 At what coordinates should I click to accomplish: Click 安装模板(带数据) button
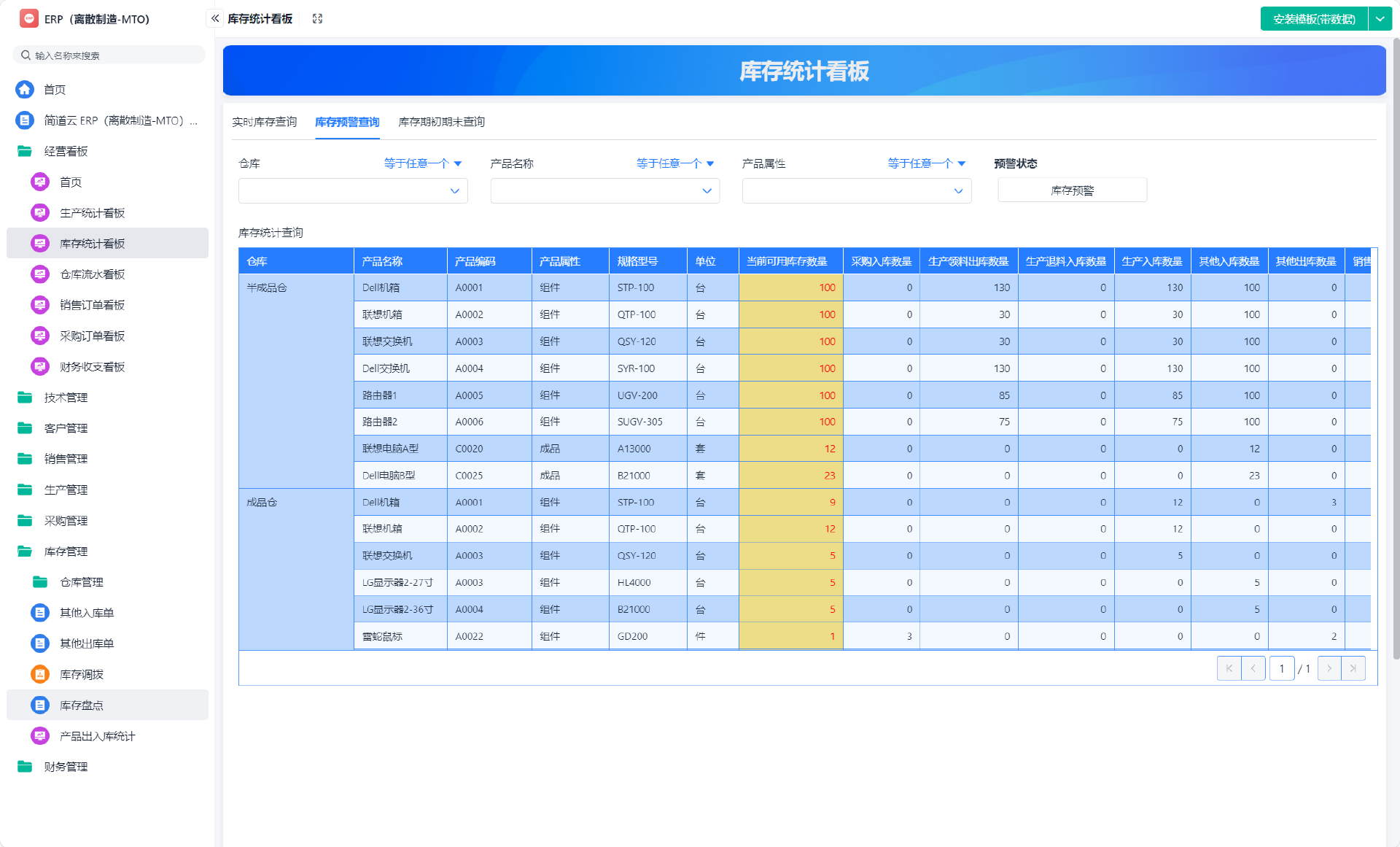click(x=1314, y=19)
